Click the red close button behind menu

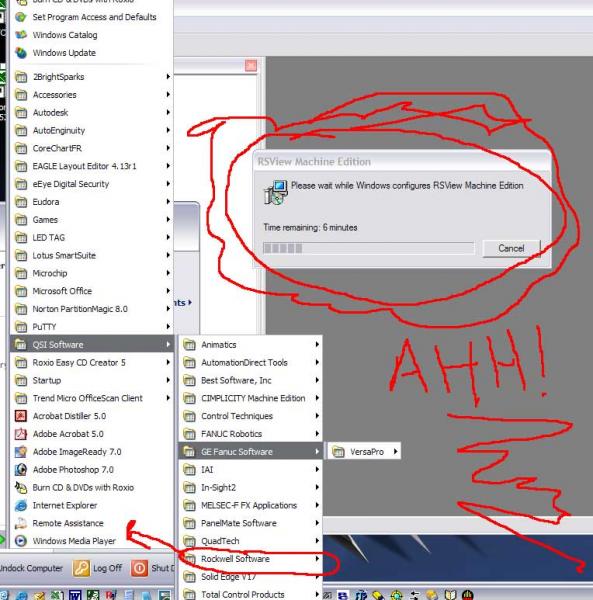click(x=251, y=65)
